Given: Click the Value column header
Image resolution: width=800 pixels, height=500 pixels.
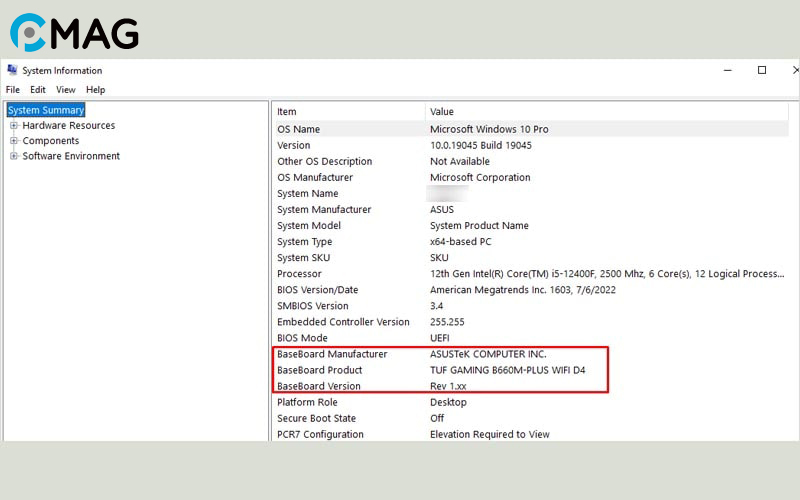Looking at the screenshot, I should (x=442, y=112).
